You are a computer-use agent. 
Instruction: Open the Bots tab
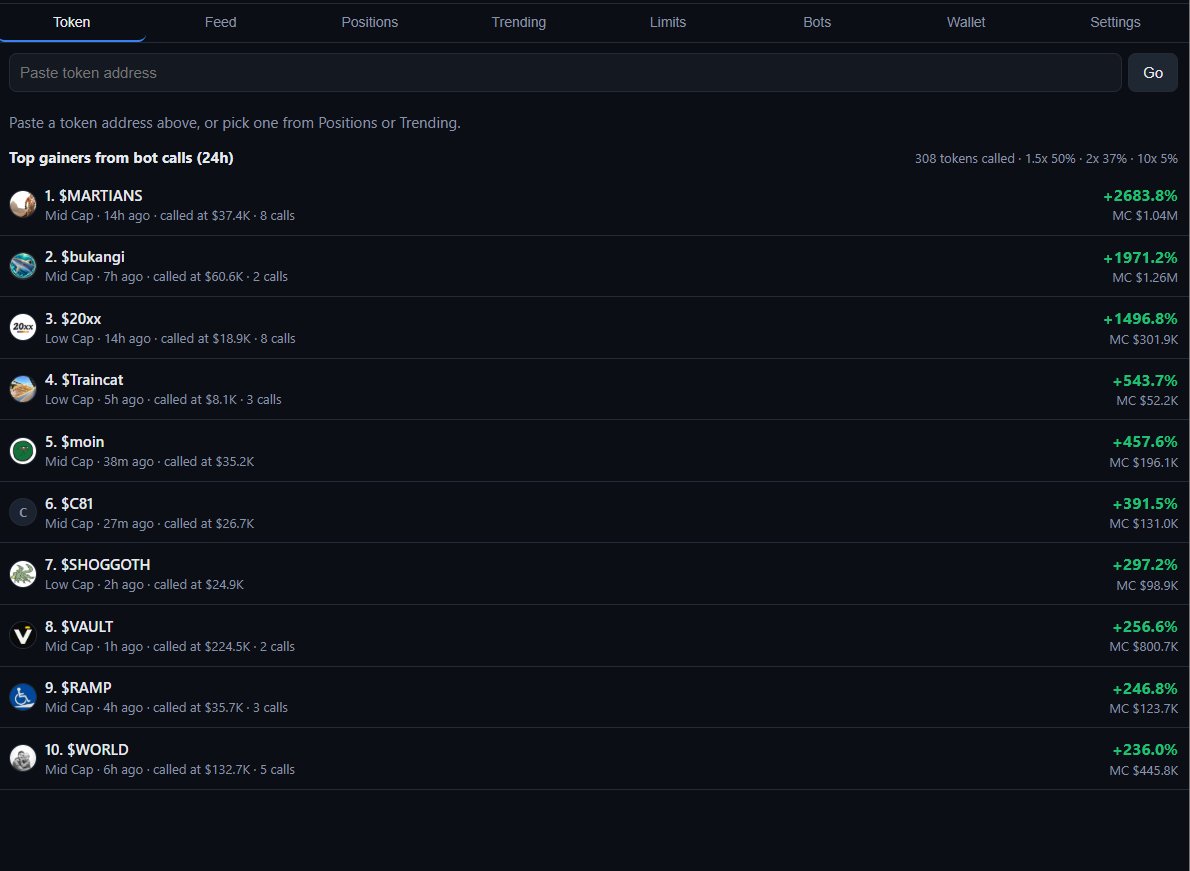point(817,23)
